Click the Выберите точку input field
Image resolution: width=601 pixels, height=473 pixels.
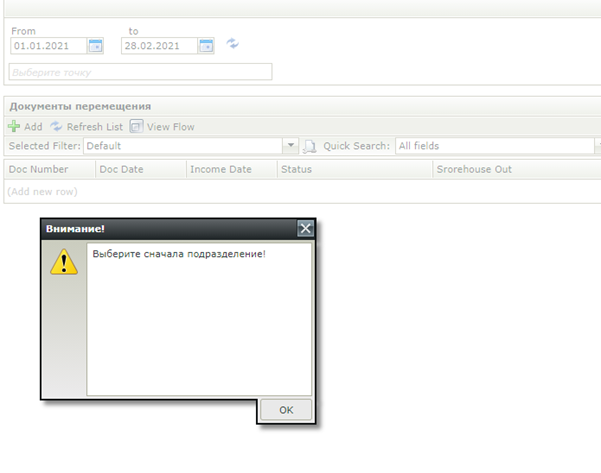coord(140,72)
